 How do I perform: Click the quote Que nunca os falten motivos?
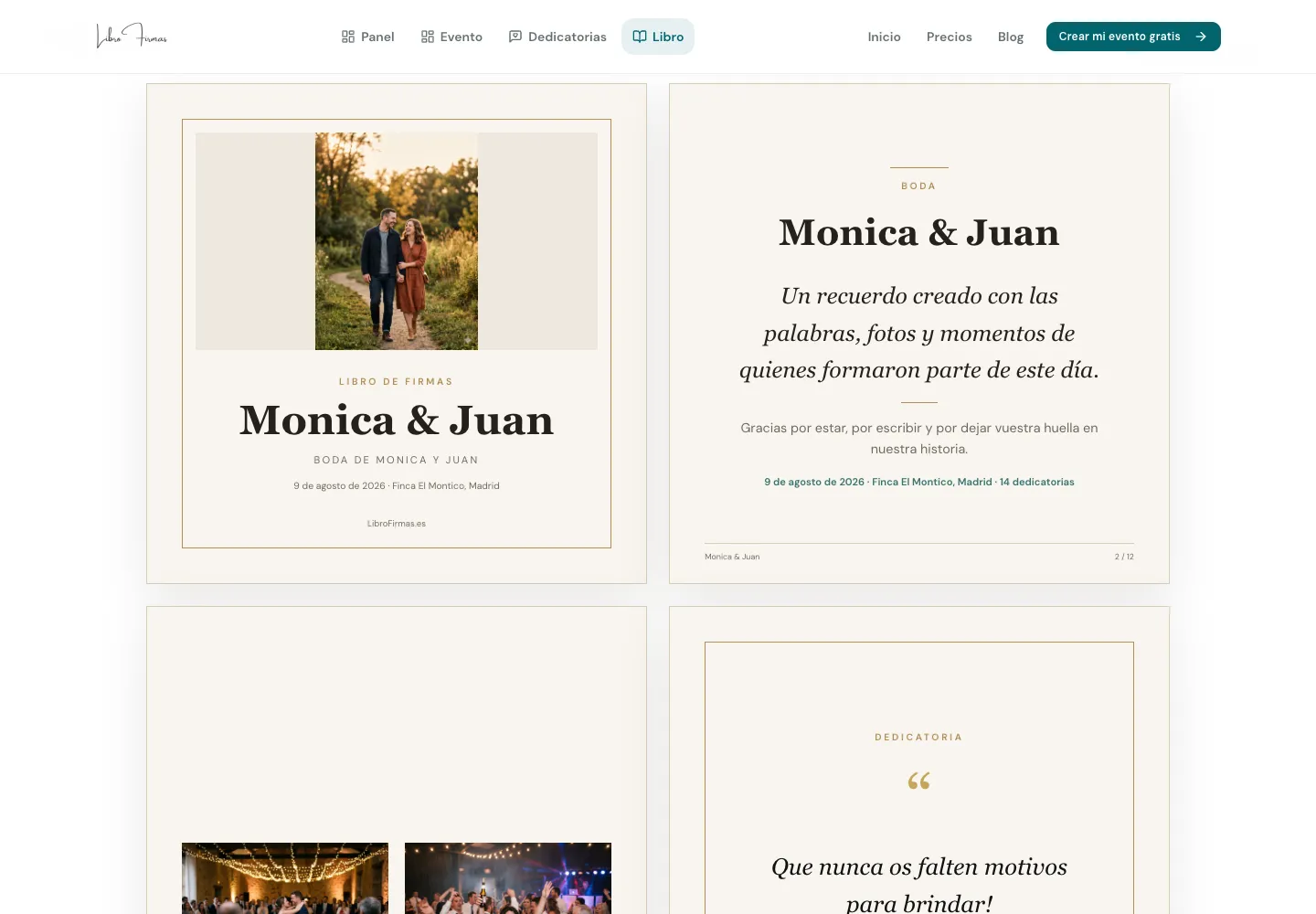tap(919, 885)
